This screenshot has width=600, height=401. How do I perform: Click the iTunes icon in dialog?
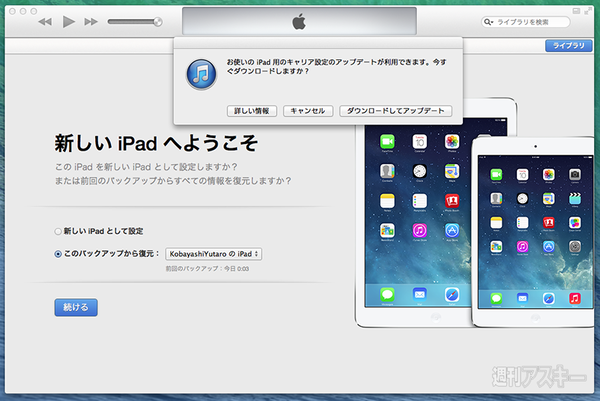pyautogui.click(x=201, y=75)
